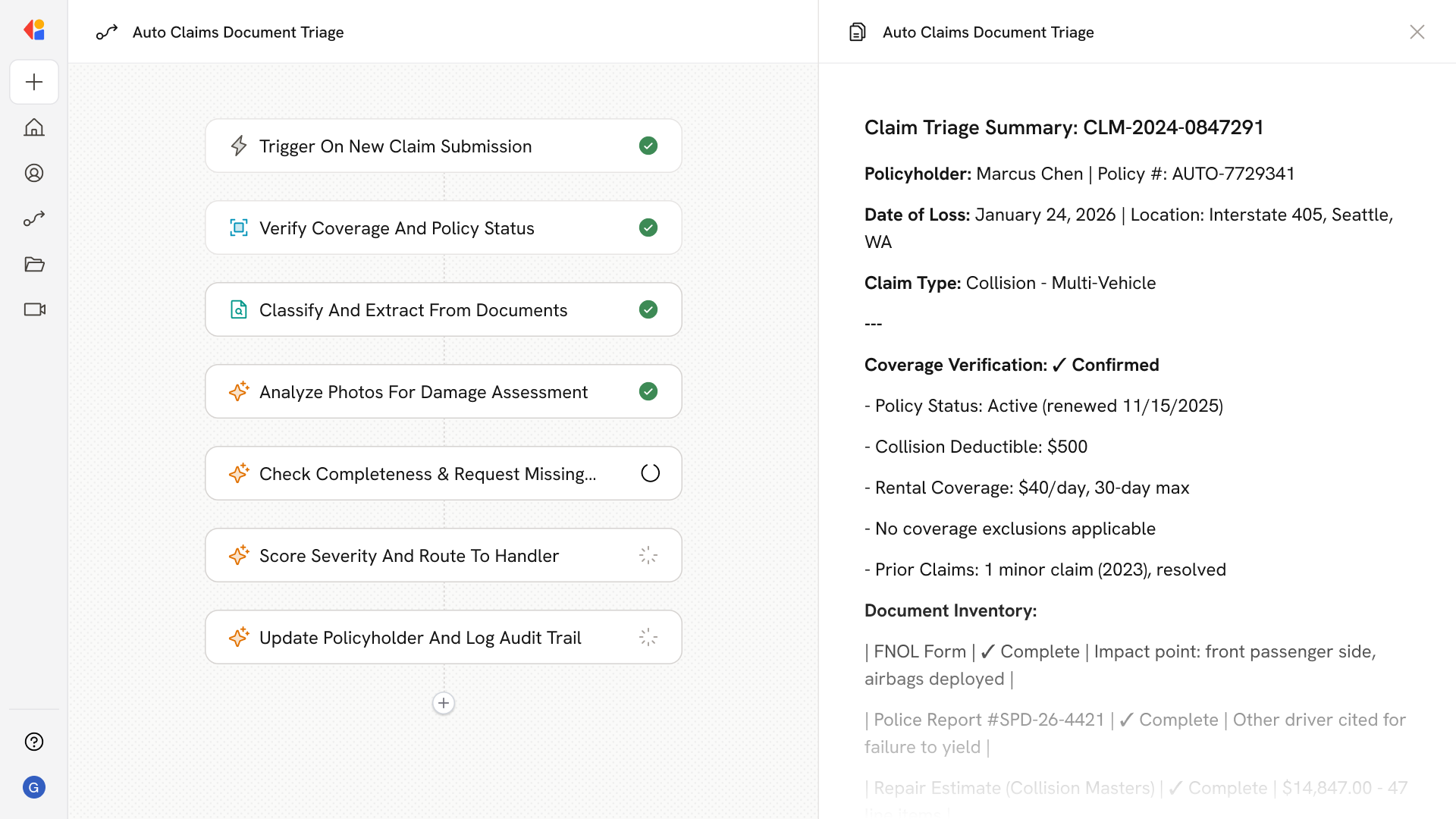
Task: Open Update Policyholder And Log Audit Trail
Action: tap(420, 638)
